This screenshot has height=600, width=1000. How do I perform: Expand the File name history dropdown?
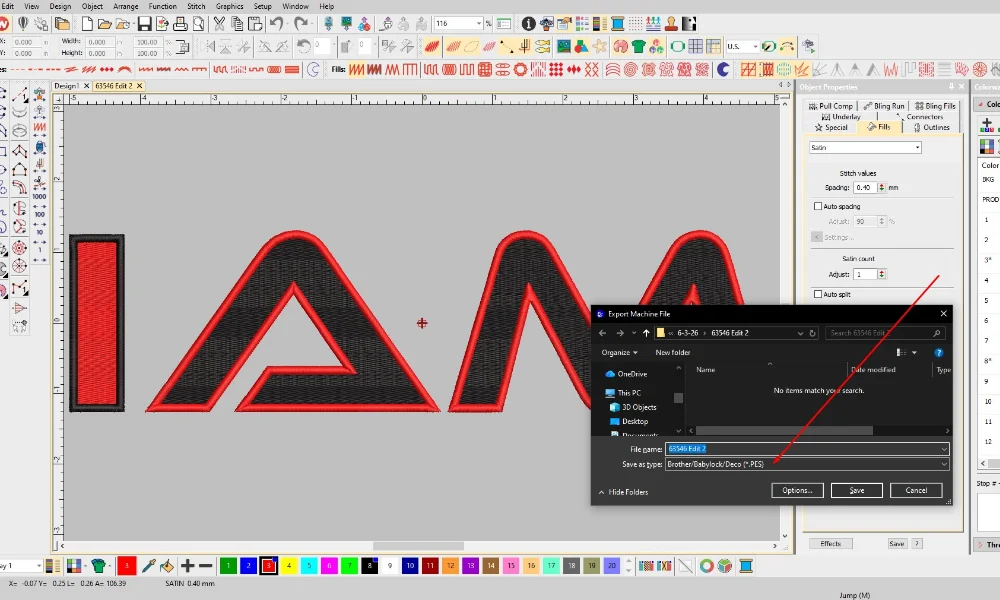[944, 449]
